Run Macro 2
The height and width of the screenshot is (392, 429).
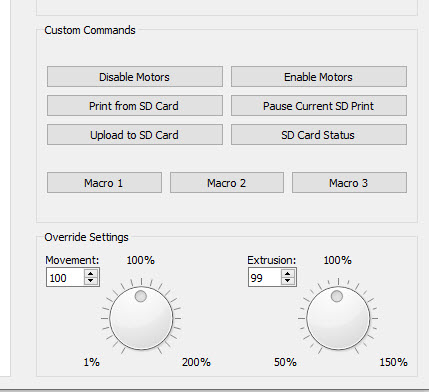pyautogui.click(x=227, y=183)
